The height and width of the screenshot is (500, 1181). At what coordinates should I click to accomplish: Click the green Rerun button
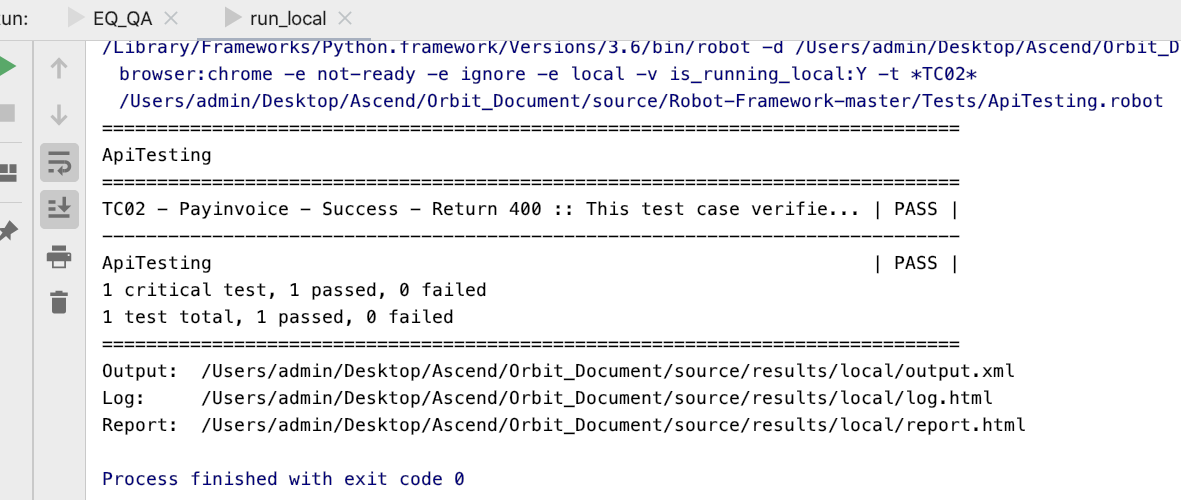tap(7, 67)
